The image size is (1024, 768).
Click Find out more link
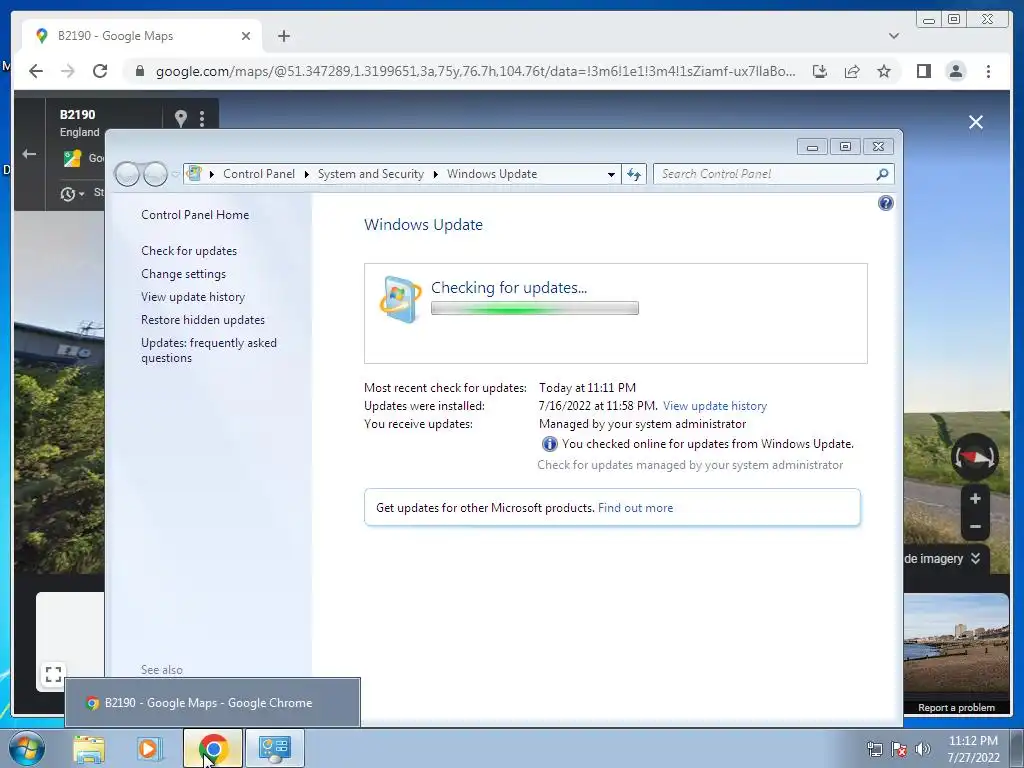click(x=635, y=507)
